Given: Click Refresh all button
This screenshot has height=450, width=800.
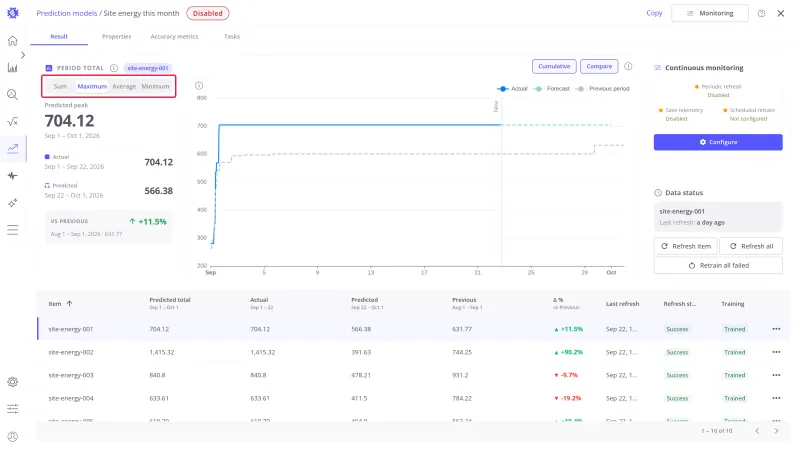Looking at the screenshot, I should (x=751, y=246).
